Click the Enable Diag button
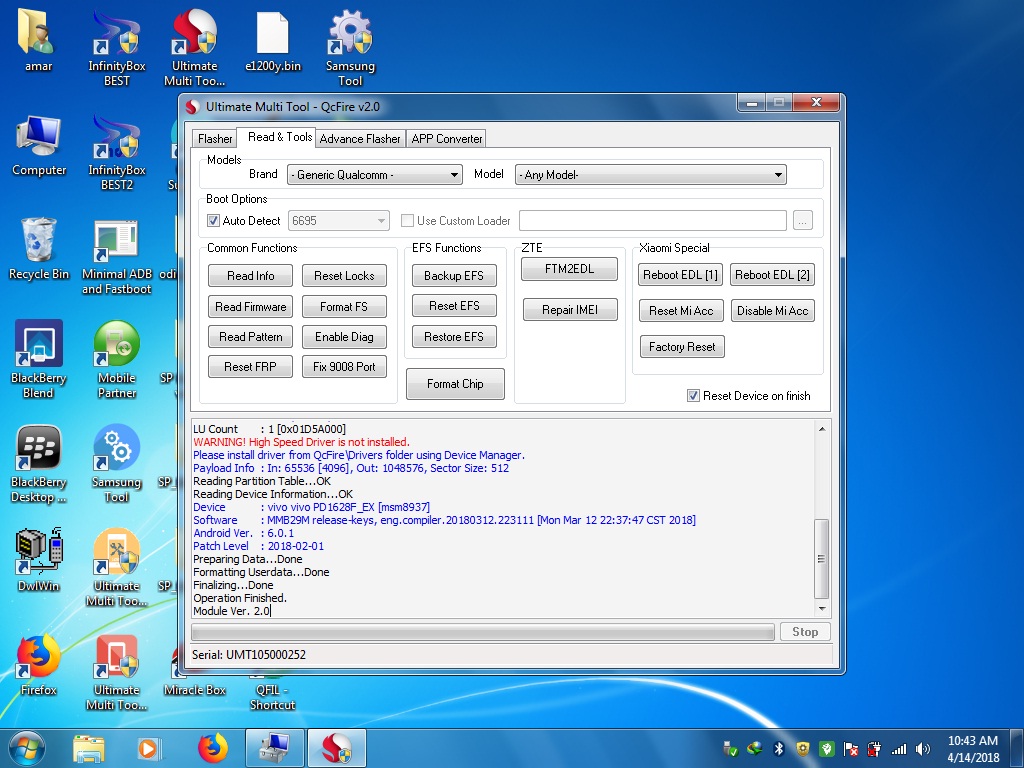The height and width of the screenshot is (768, 1024). 344,336
